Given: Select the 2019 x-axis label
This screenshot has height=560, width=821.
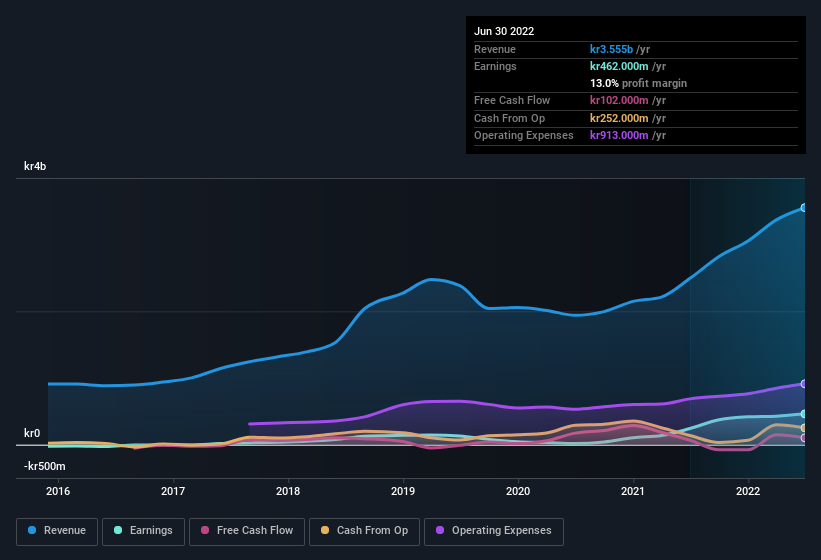Looking at the screenshot, I should 403,491.
